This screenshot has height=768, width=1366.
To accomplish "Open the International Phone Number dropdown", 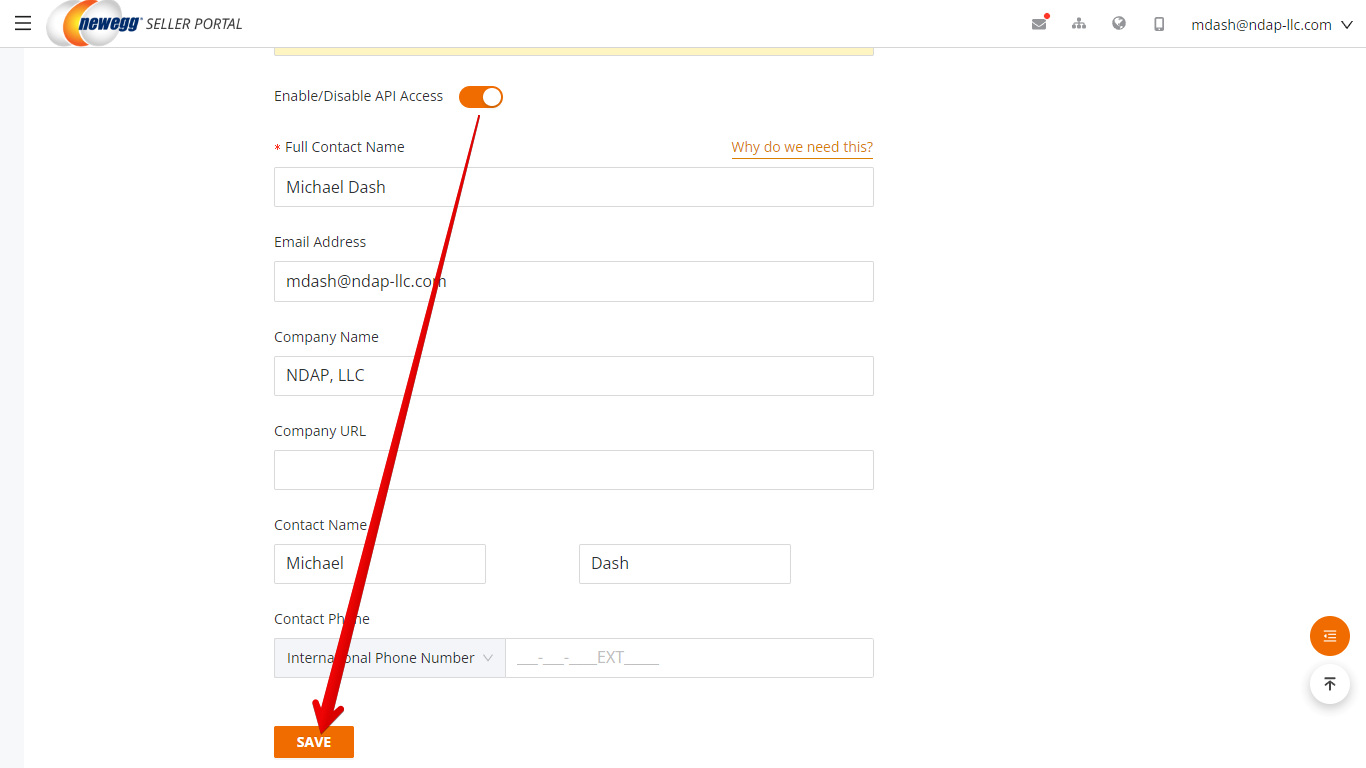I will point(390,658).
